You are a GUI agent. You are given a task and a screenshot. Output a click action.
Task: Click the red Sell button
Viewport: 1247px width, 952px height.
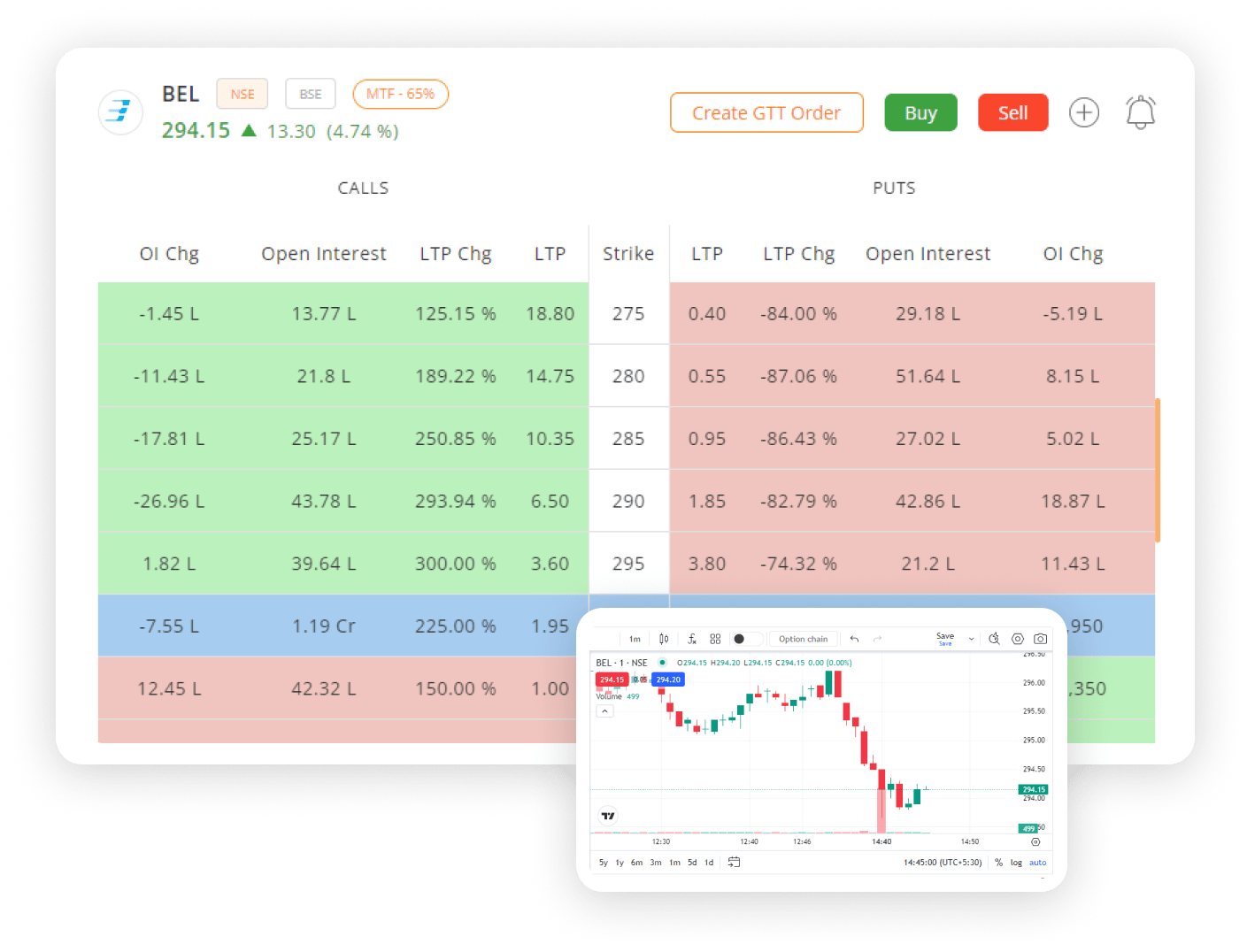pos(1012,112)
